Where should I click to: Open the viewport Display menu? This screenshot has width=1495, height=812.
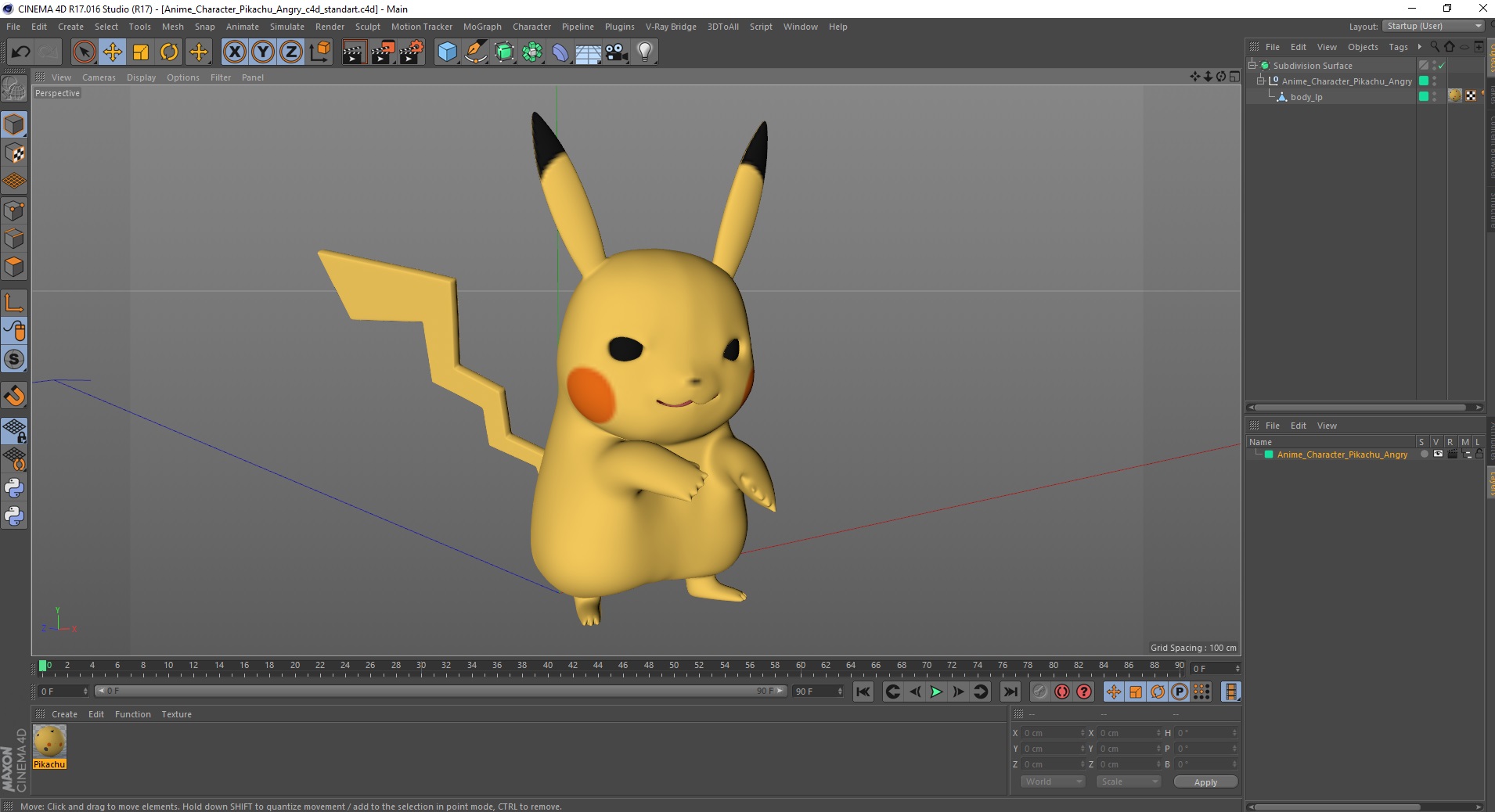click(x=141, y=77)
